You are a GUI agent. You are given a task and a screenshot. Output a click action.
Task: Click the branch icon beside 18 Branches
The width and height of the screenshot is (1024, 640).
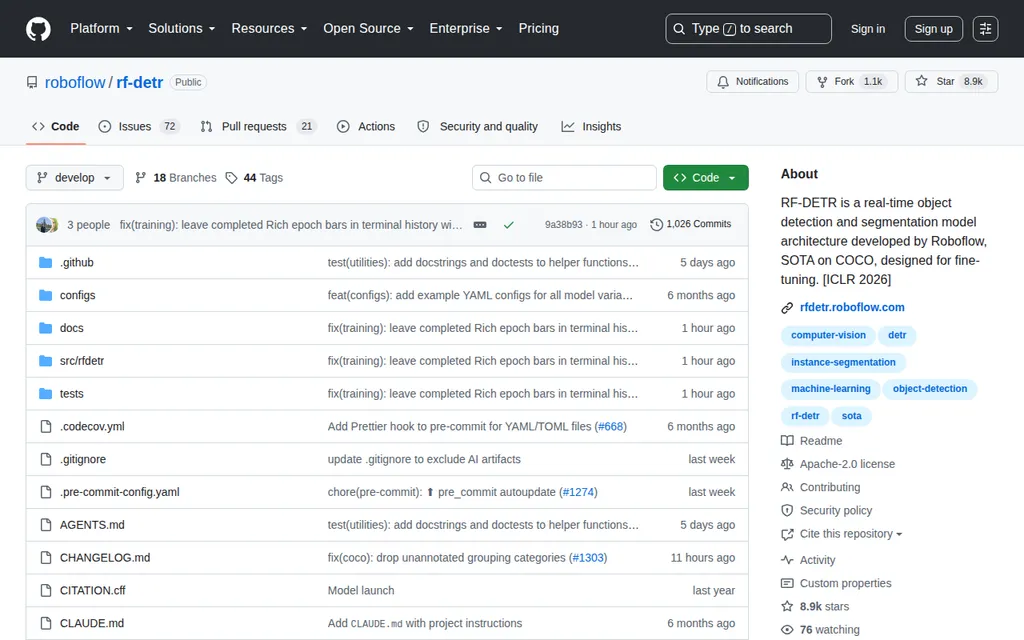(x=140, y=178)
